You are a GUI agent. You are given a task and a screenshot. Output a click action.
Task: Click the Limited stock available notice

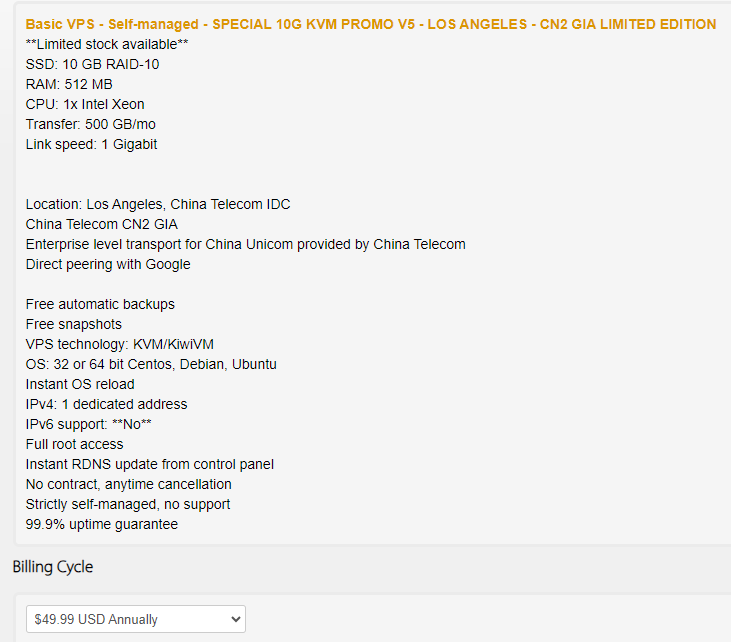tap(107, 44)
